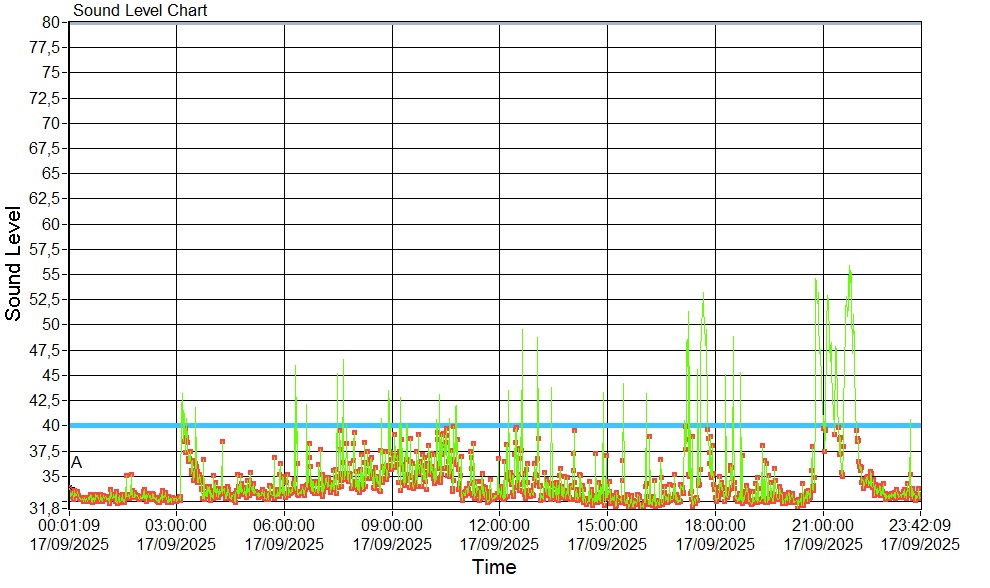Pick the 09:00:00 time axis label
This screenshot has width=990, height=588.
pyautogui.click(x=392, y=525)
